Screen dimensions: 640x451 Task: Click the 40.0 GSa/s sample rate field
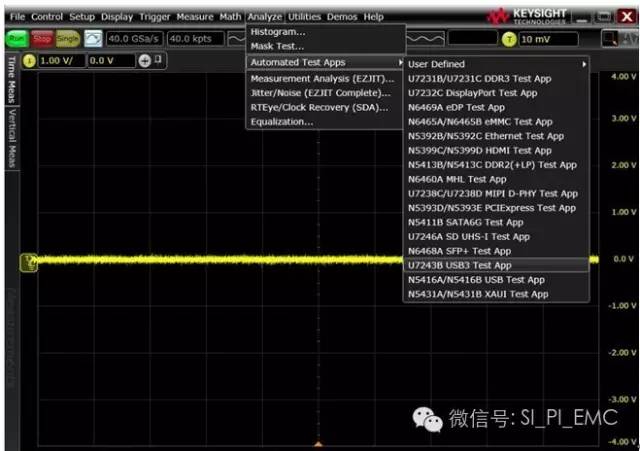click(135, 38)
